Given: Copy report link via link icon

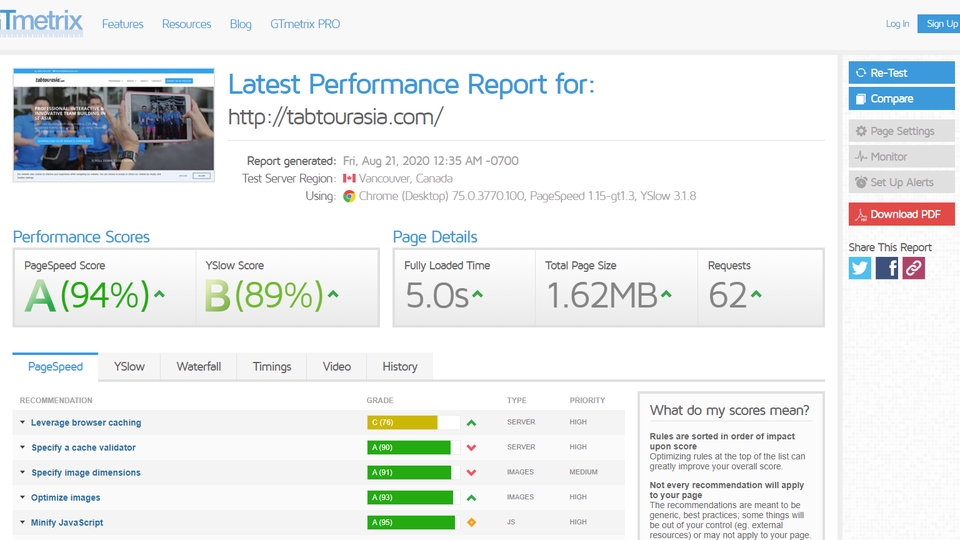Looking at the screenshot, I should click(x=913, y=268).
